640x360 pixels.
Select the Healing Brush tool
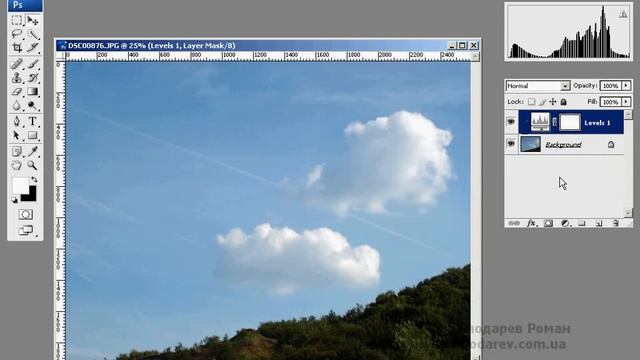click(x=17, y=64)
